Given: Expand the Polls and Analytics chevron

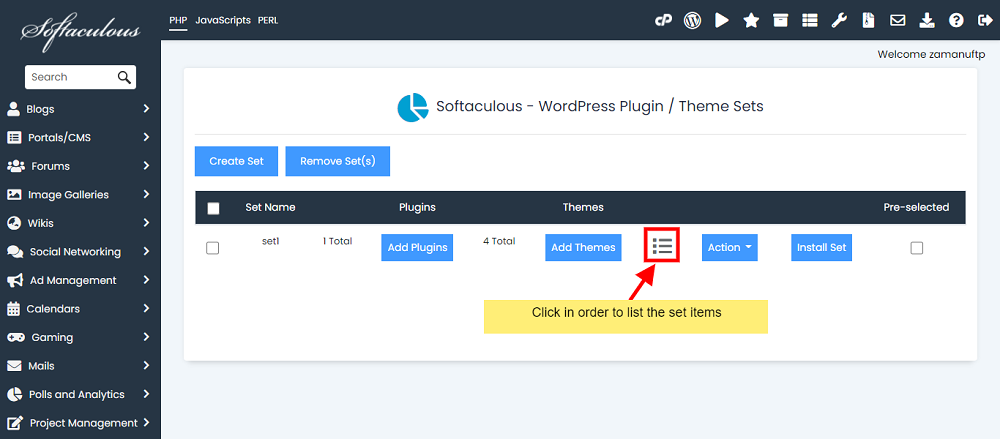Looking at the screenshot, I should [146, 394].
